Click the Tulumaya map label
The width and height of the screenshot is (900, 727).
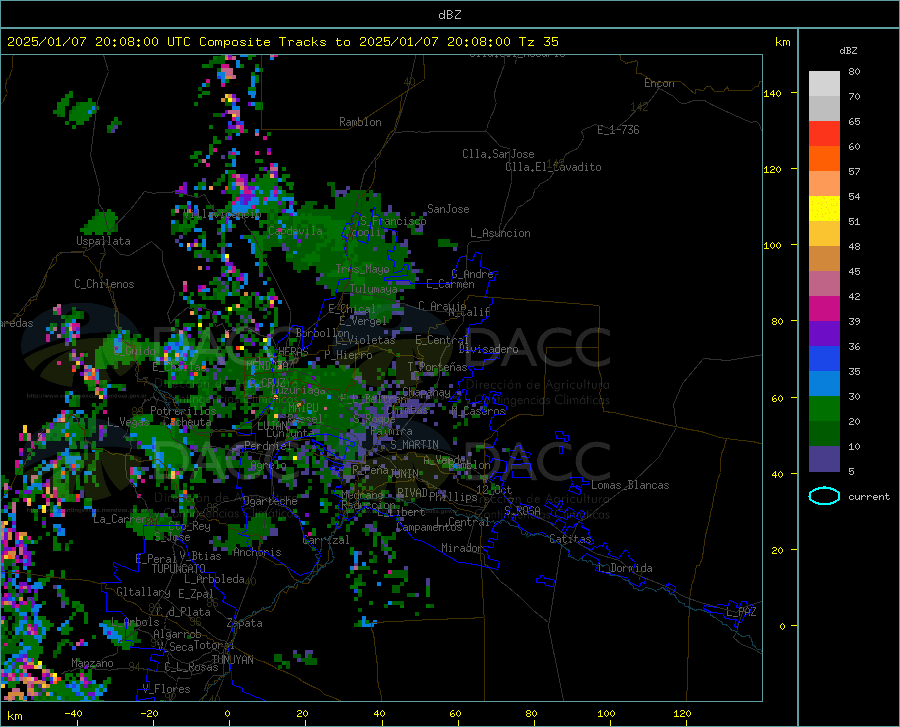coord(373,289)
